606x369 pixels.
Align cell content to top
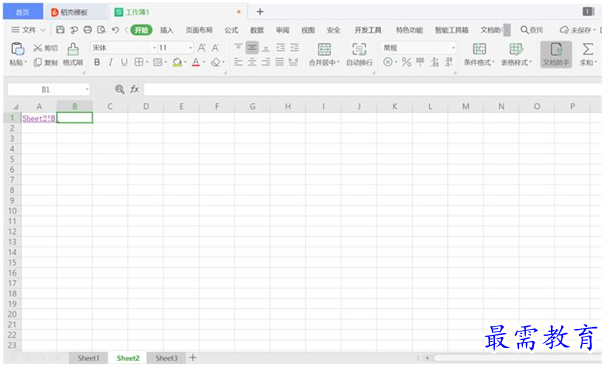click(x=238, y=48)
